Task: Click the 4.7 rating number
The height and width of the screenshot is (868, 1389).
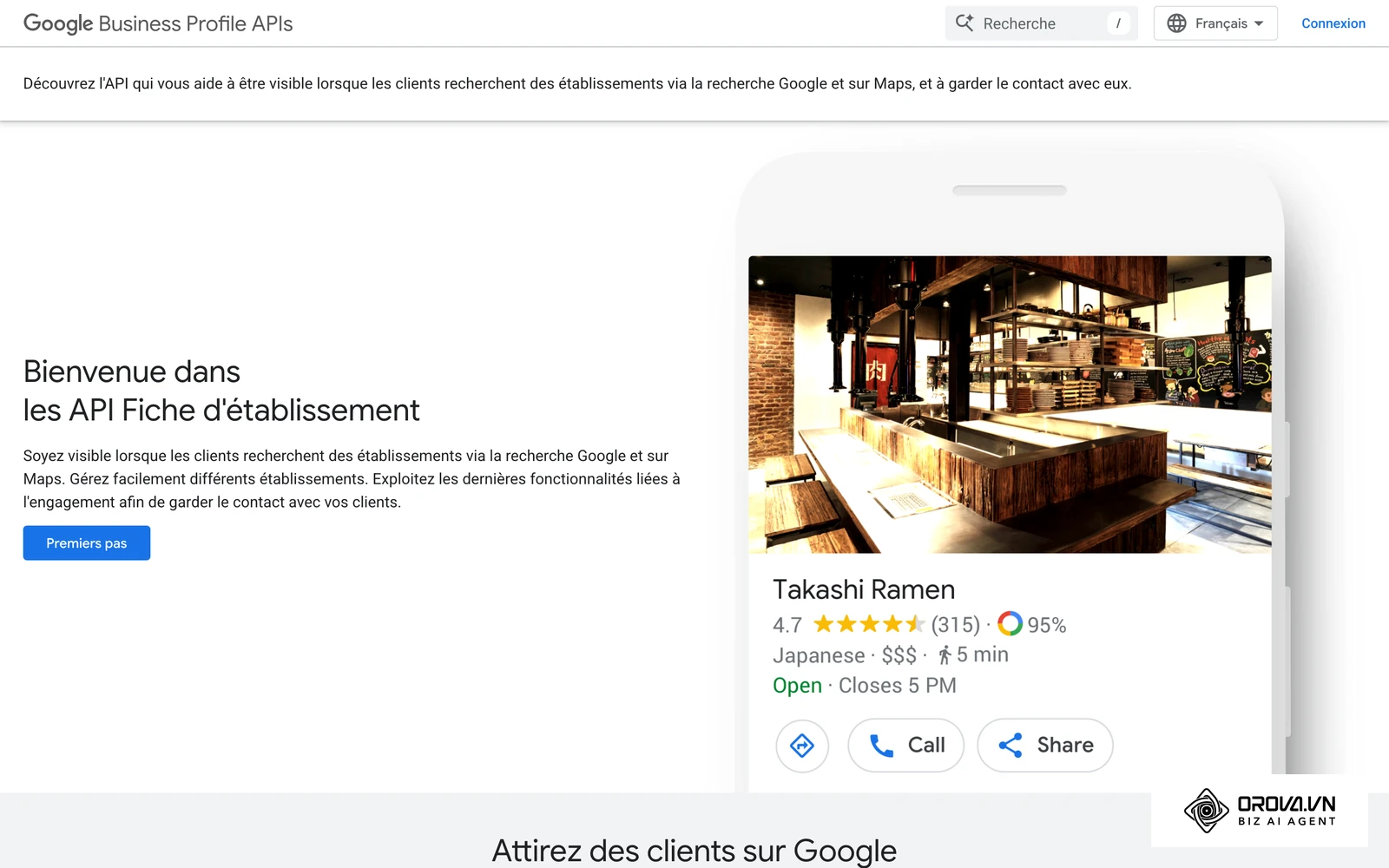Action: click(x=787, y=625)
